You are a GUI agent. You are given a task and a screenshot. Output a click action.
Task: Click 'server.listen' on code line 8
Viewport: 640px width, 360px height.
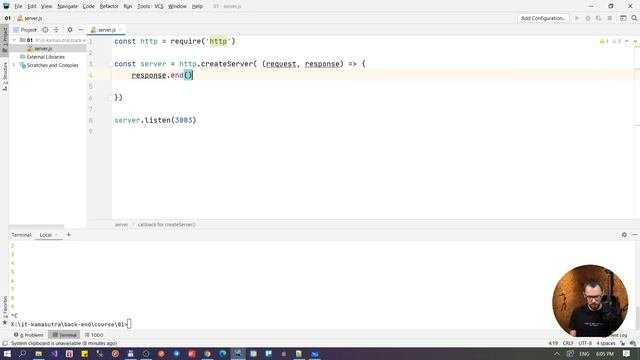(142, 120)
